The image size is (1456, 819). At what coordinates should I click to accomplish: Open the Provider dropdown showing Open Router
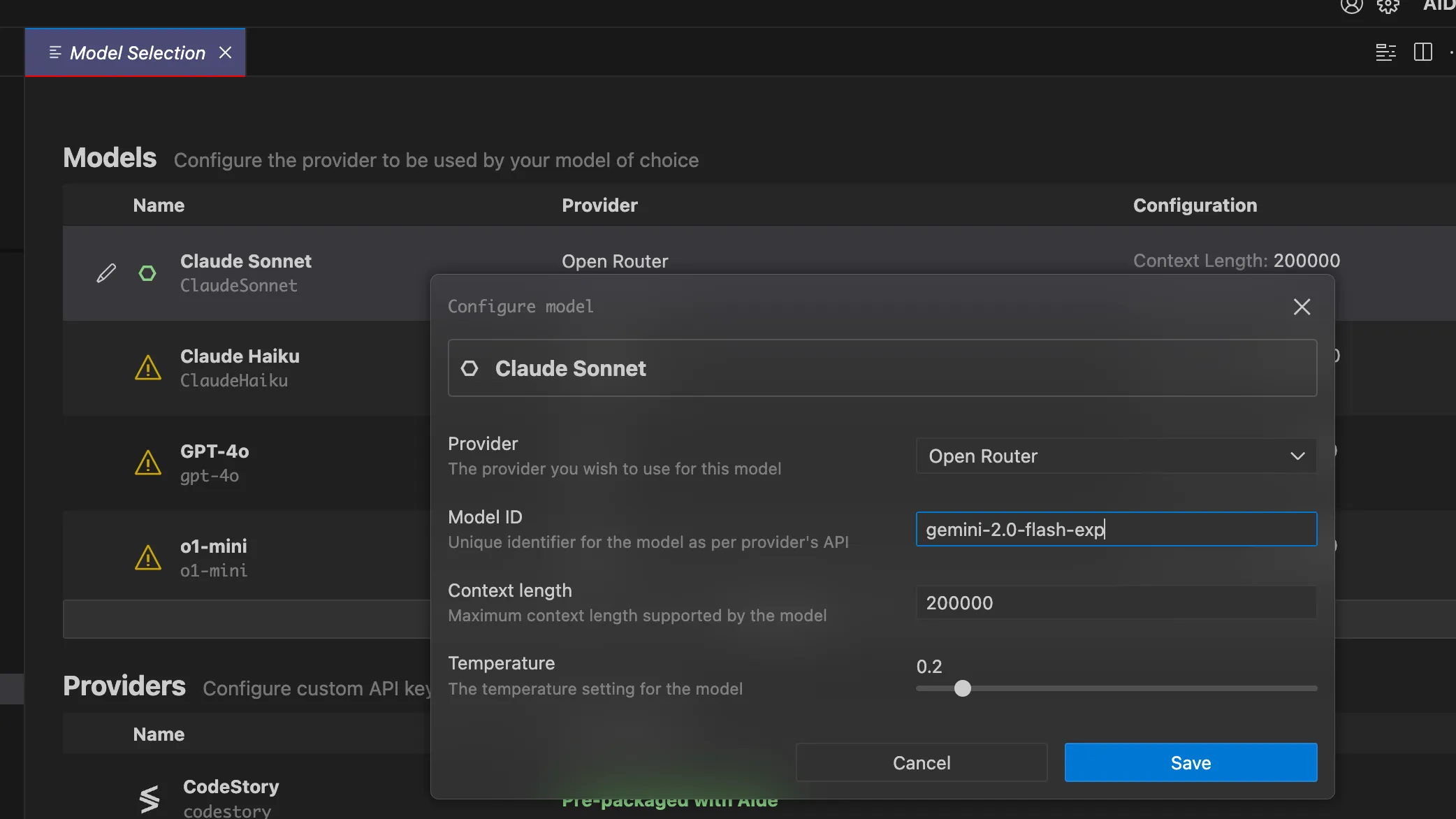point(1116,456)
